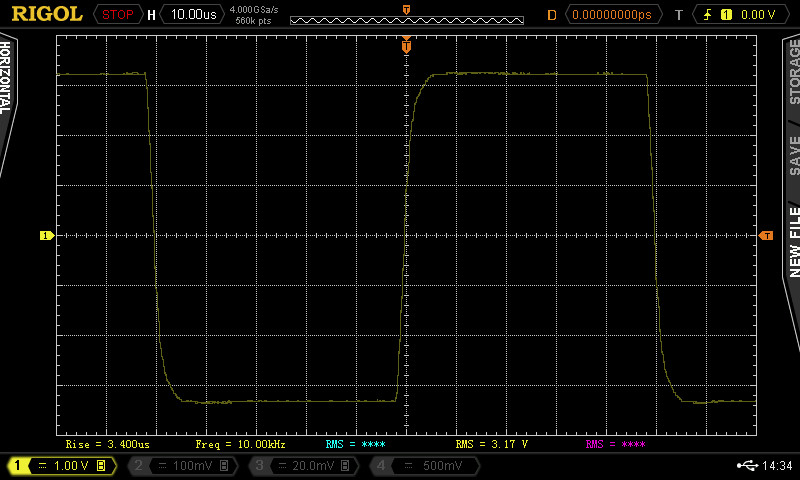This screenshot has width=800, height=480.
Task: Click the trigger position marker above the grid
Action: pyautogui.click(x=406, y=45)
